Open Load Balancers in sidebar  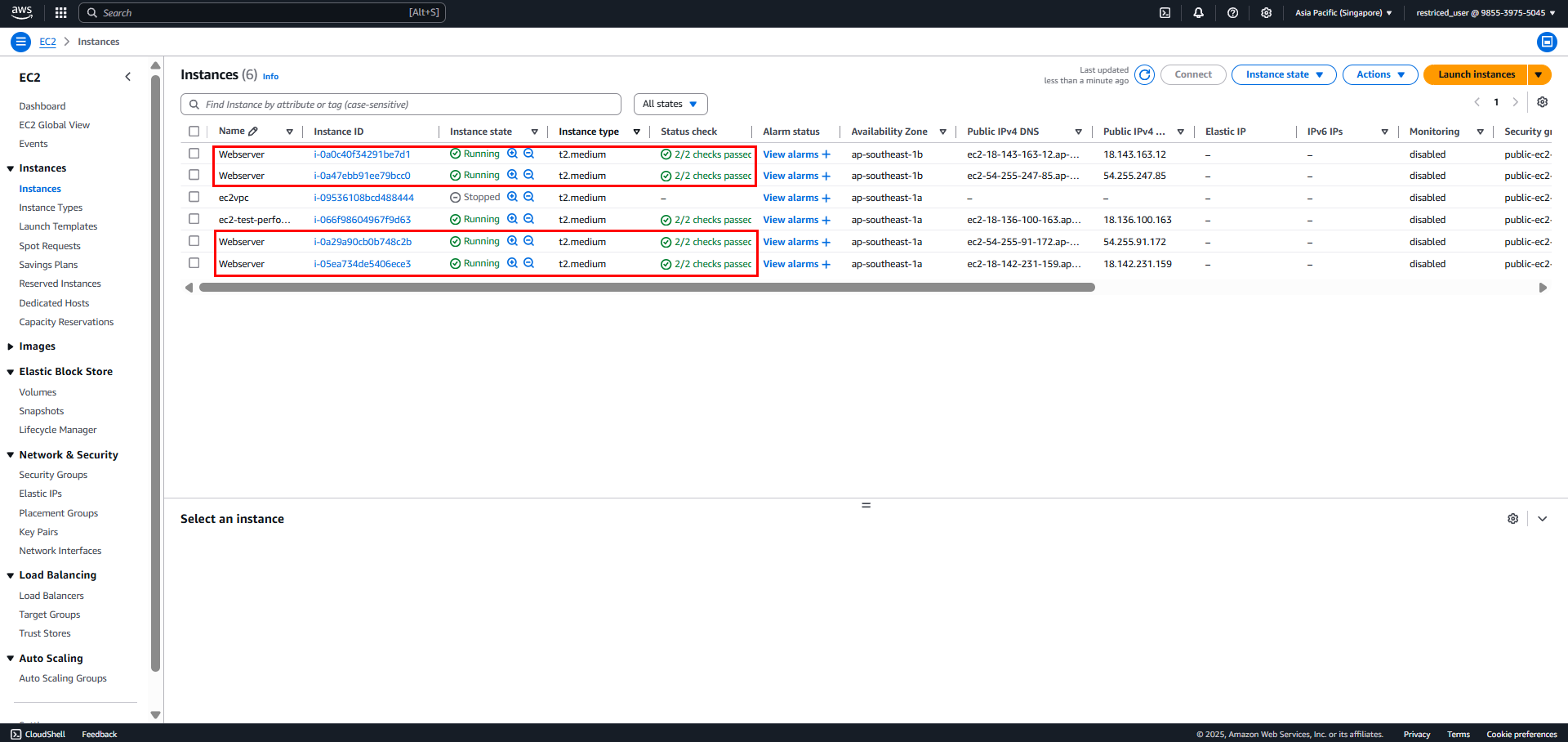(x=51, y=596)
